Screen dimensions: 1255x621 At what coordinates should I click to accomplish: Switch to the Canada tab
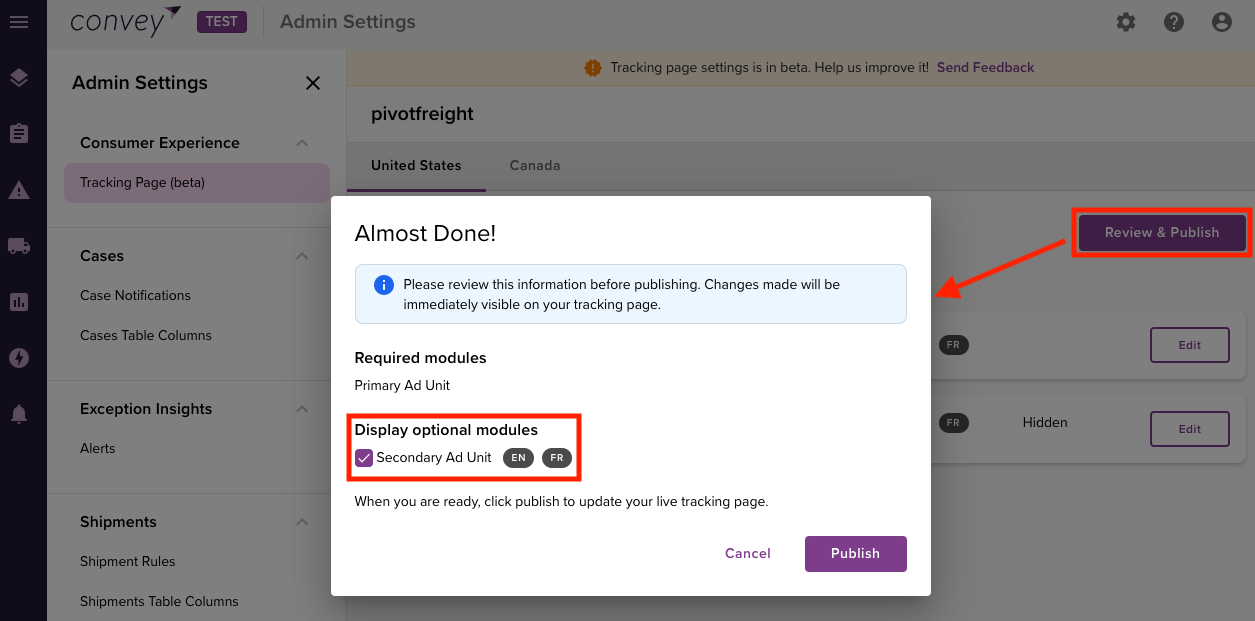tap(535, 166)
